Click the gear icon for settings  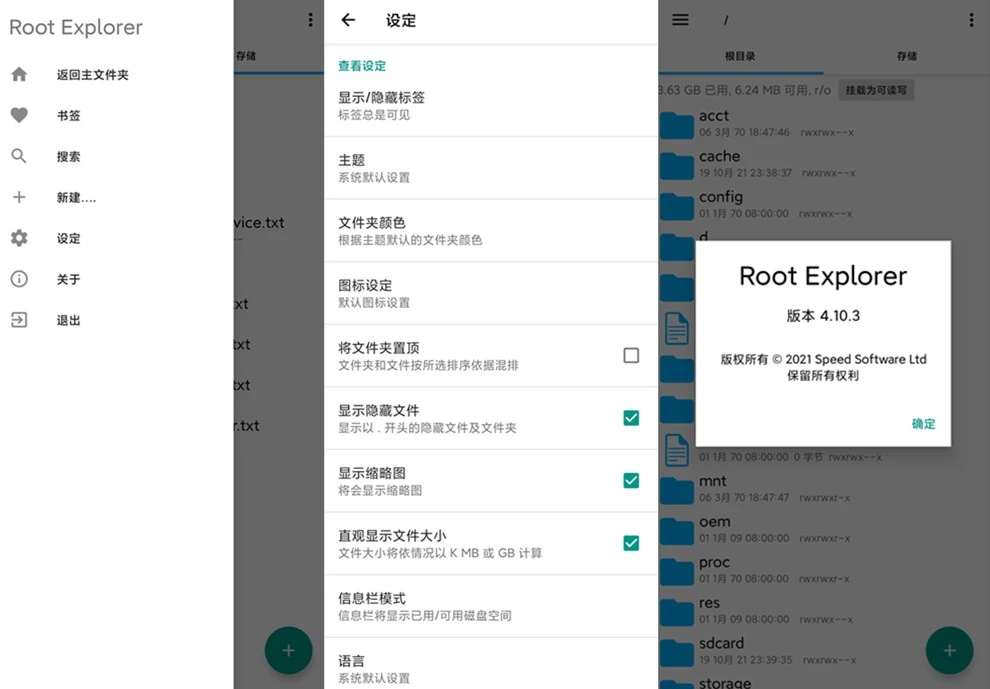tap(19, 238)
